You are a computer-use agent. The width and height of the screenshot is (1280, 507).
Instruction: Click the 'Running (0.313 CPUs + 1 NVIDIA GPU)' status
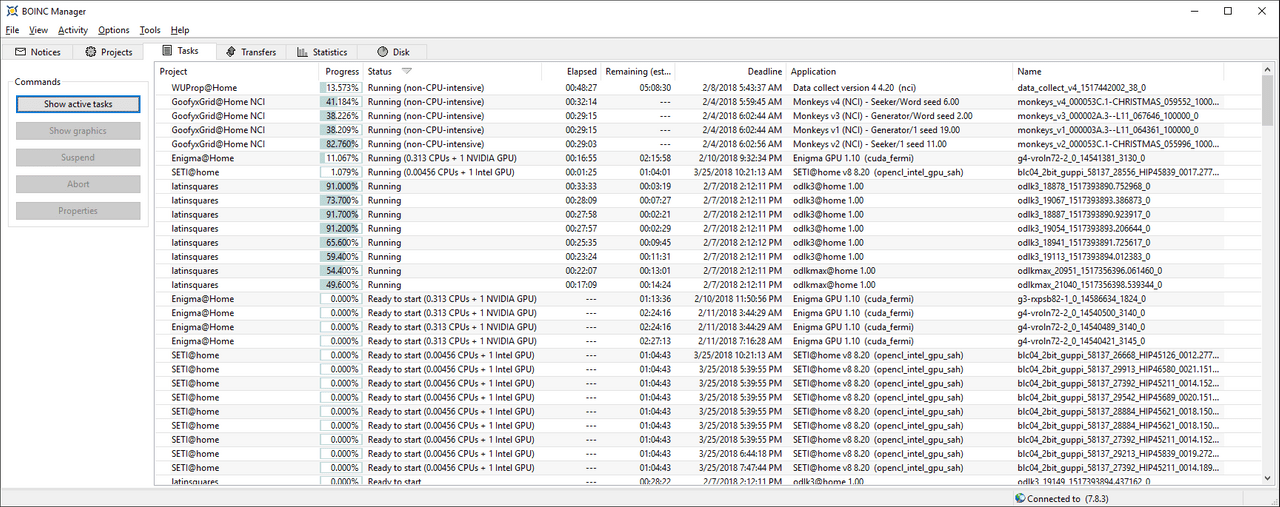pos(441,158)
